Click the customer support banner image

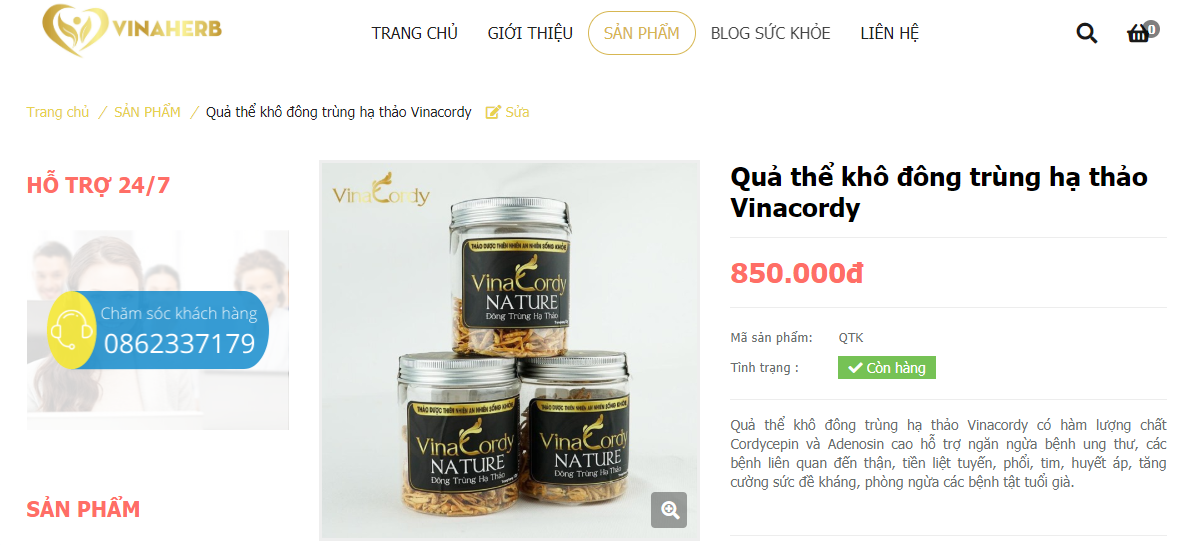158,329
